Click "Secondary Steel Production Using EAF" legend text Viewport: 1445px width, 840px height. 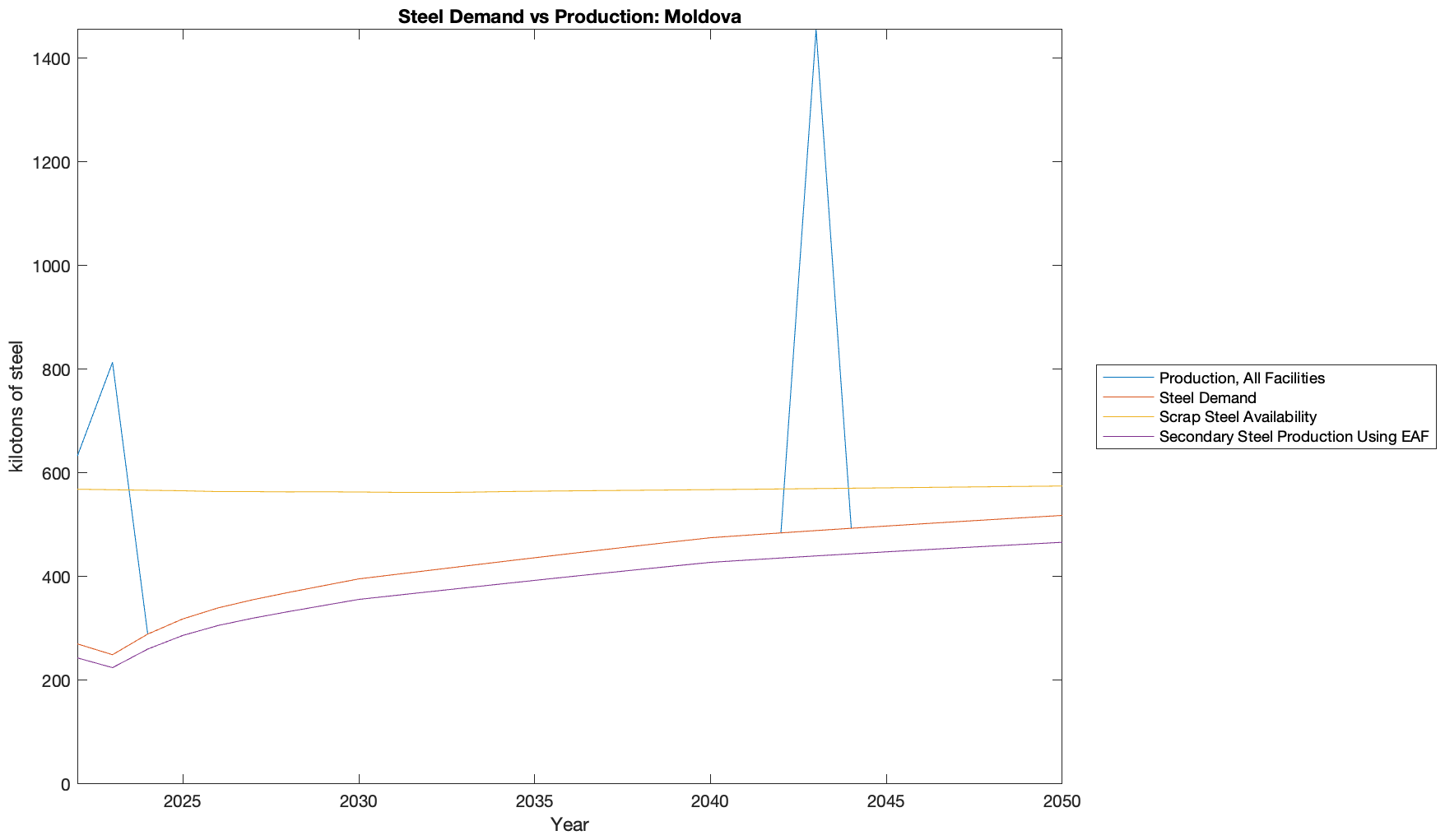coord(1294,437)
